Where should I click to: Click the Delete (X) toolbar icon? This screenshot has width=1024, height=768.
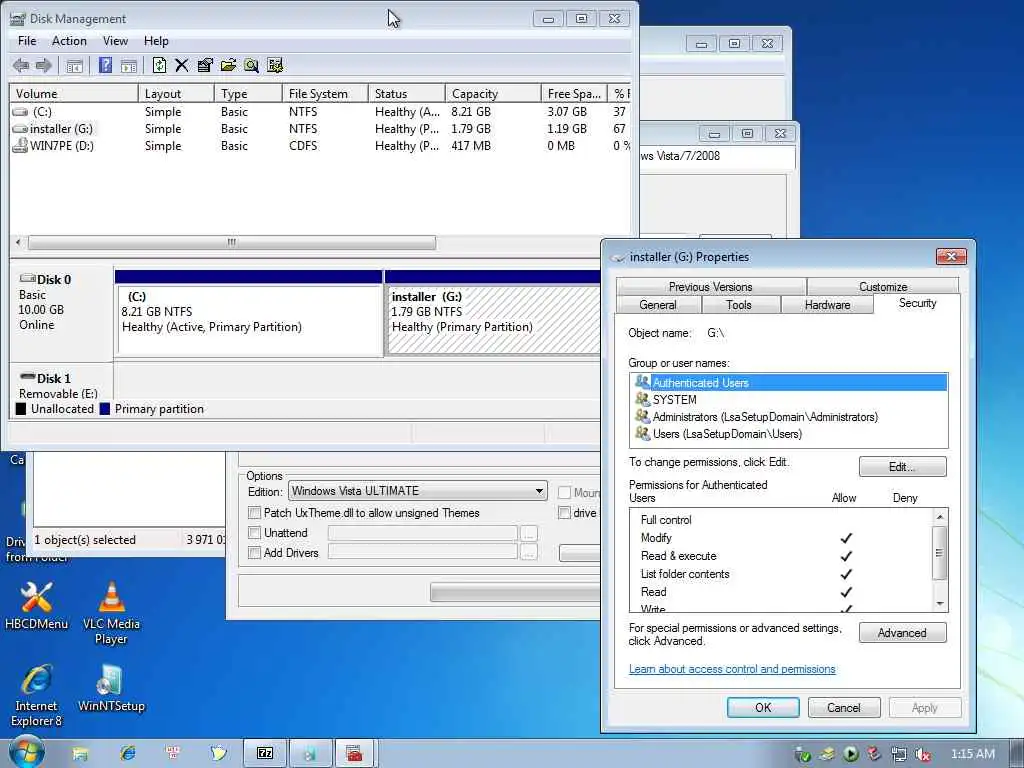pos(182,65)
